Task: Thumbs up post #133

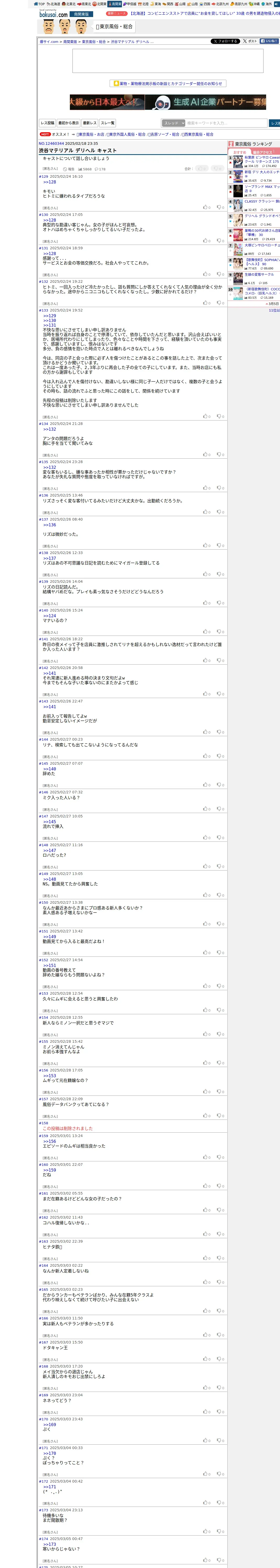Action: point(207,417)
